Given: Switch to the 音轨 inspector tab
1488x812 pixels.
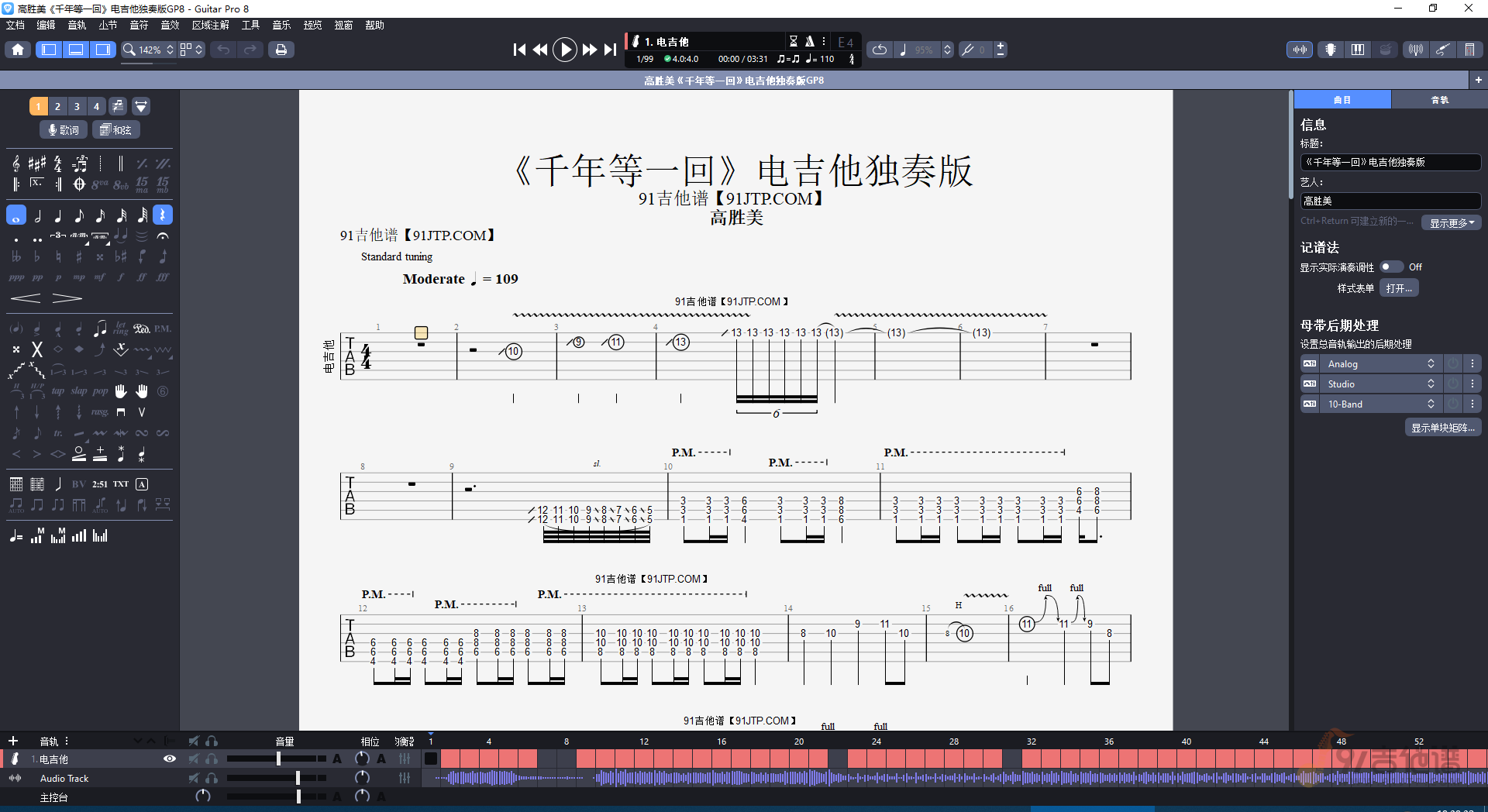Looking at the screenshot, I should point(1439,100).
